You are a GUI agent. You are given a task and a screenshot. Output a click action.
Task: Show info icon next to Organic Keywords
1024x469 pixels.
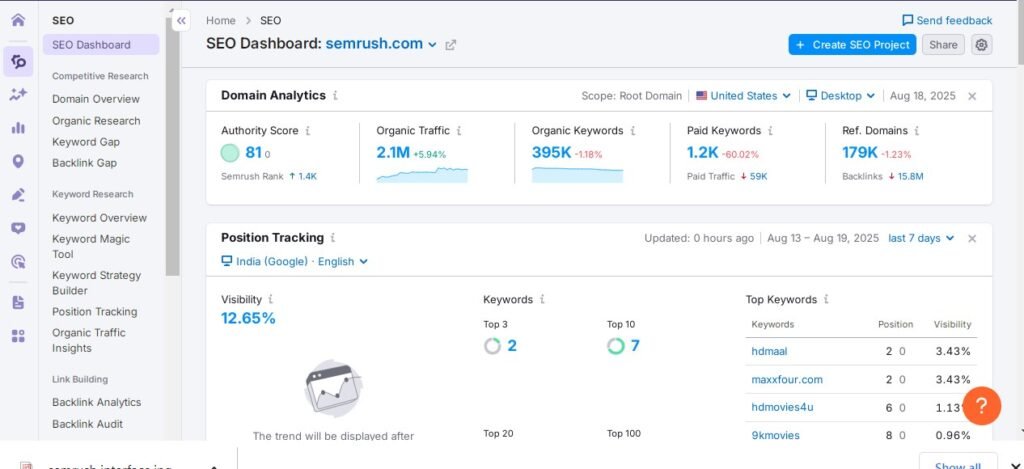pyautogui.click(x=633, y=131)
